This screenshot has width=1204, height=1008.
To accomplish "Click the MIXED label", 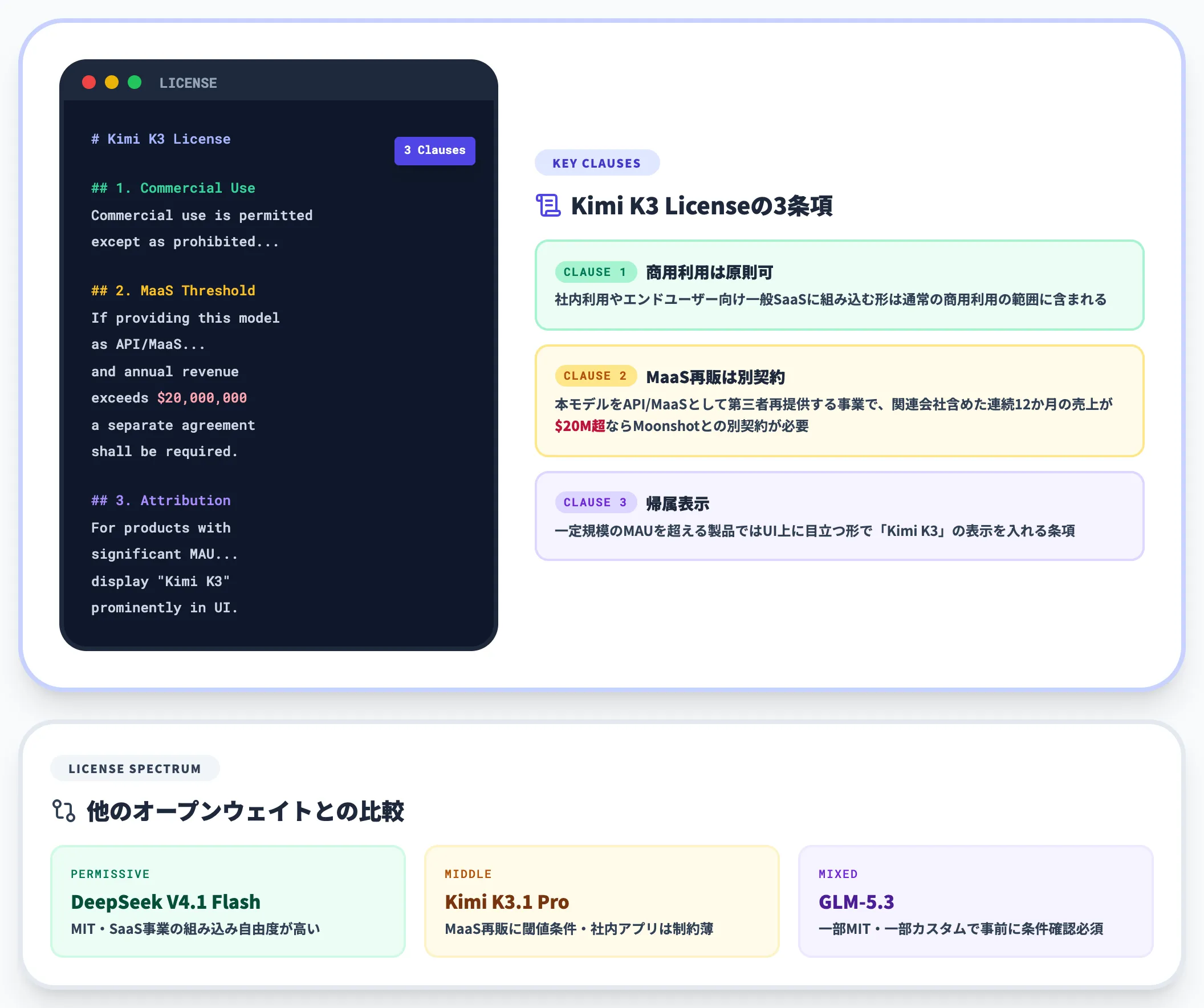I will click(x=837, y=874).
